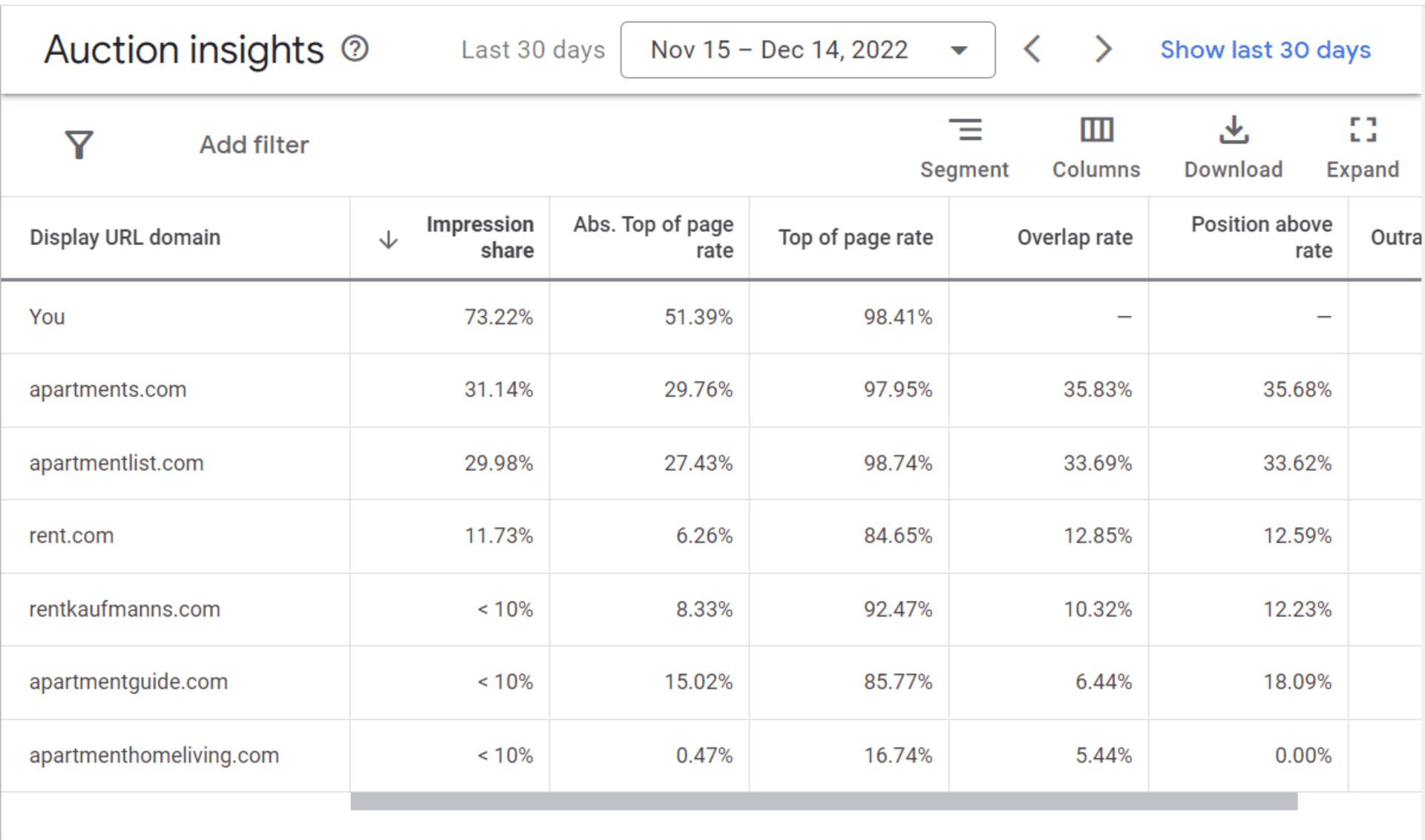Open the Segment menu

coord(964,148)
